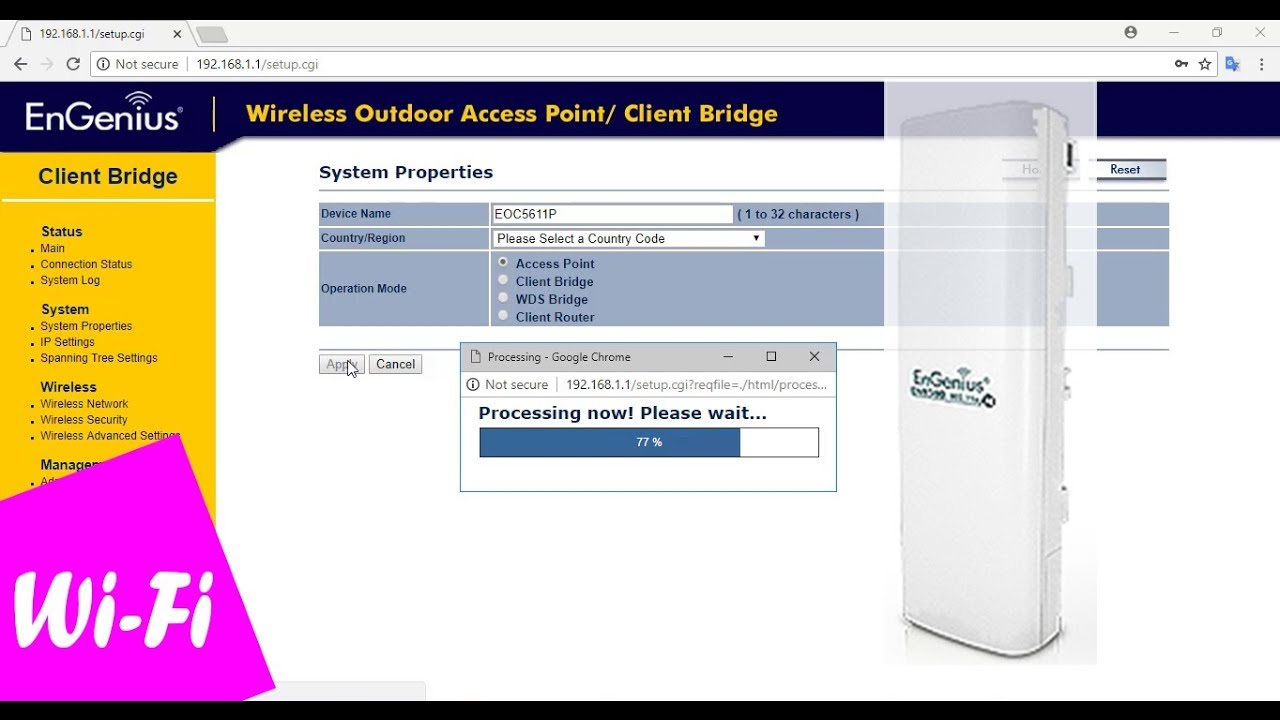Open System Log in sidebar
1280x720 pixels.
tap(70, 280)
